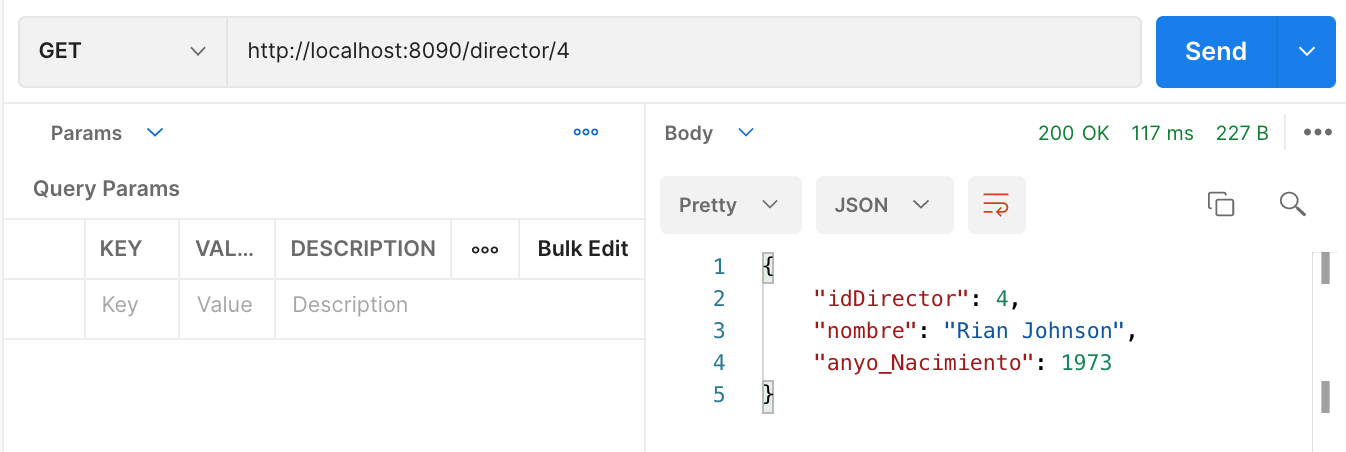Open the GET method dropdown
1346x452 pixels.
122,51
